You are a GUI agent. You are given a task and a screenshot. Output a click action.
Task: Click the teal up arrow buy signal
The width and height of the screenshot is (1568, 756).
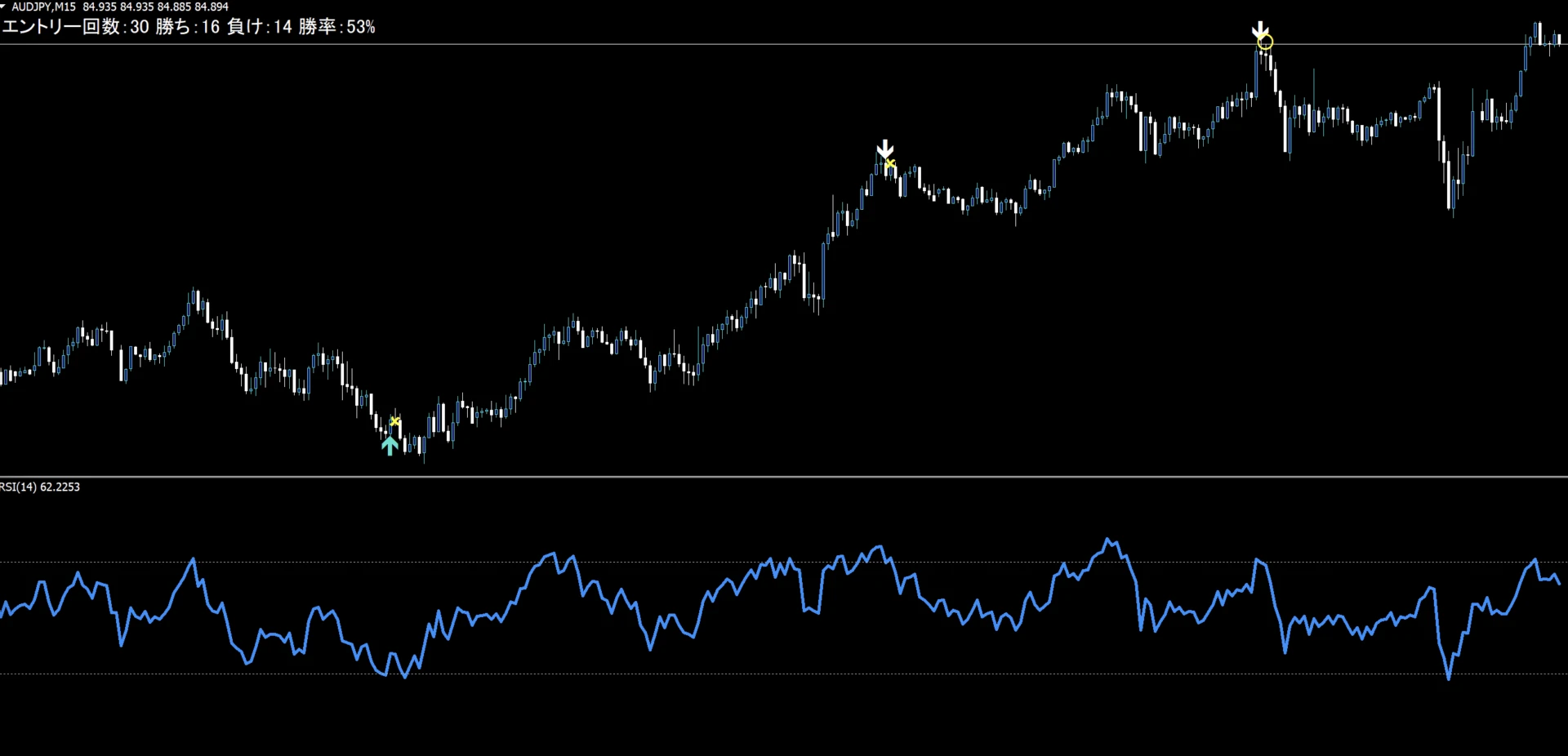point(390,445)
